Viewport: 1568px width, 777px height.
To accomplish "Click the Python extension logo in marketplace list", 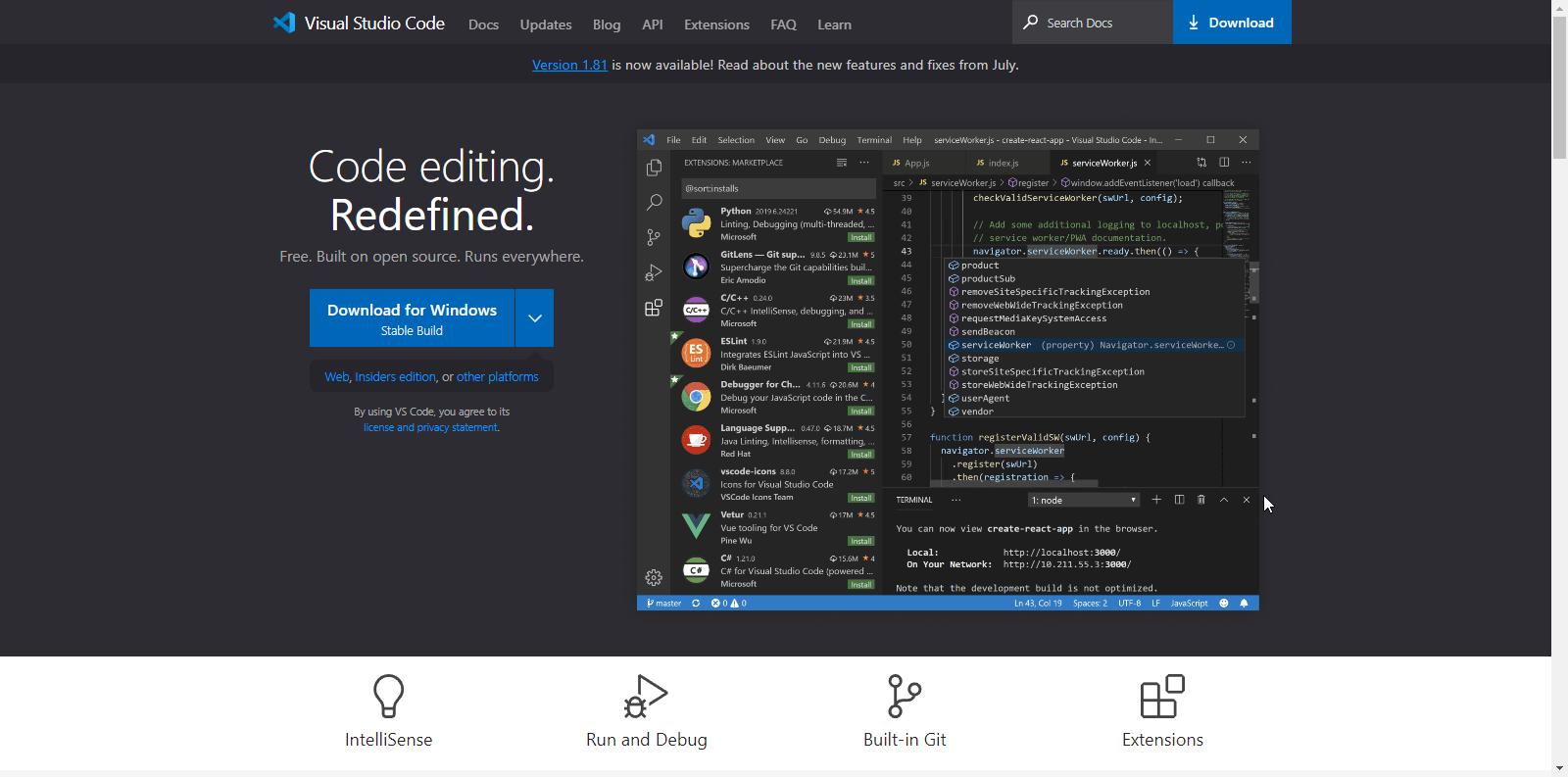I will click(696, 222).
